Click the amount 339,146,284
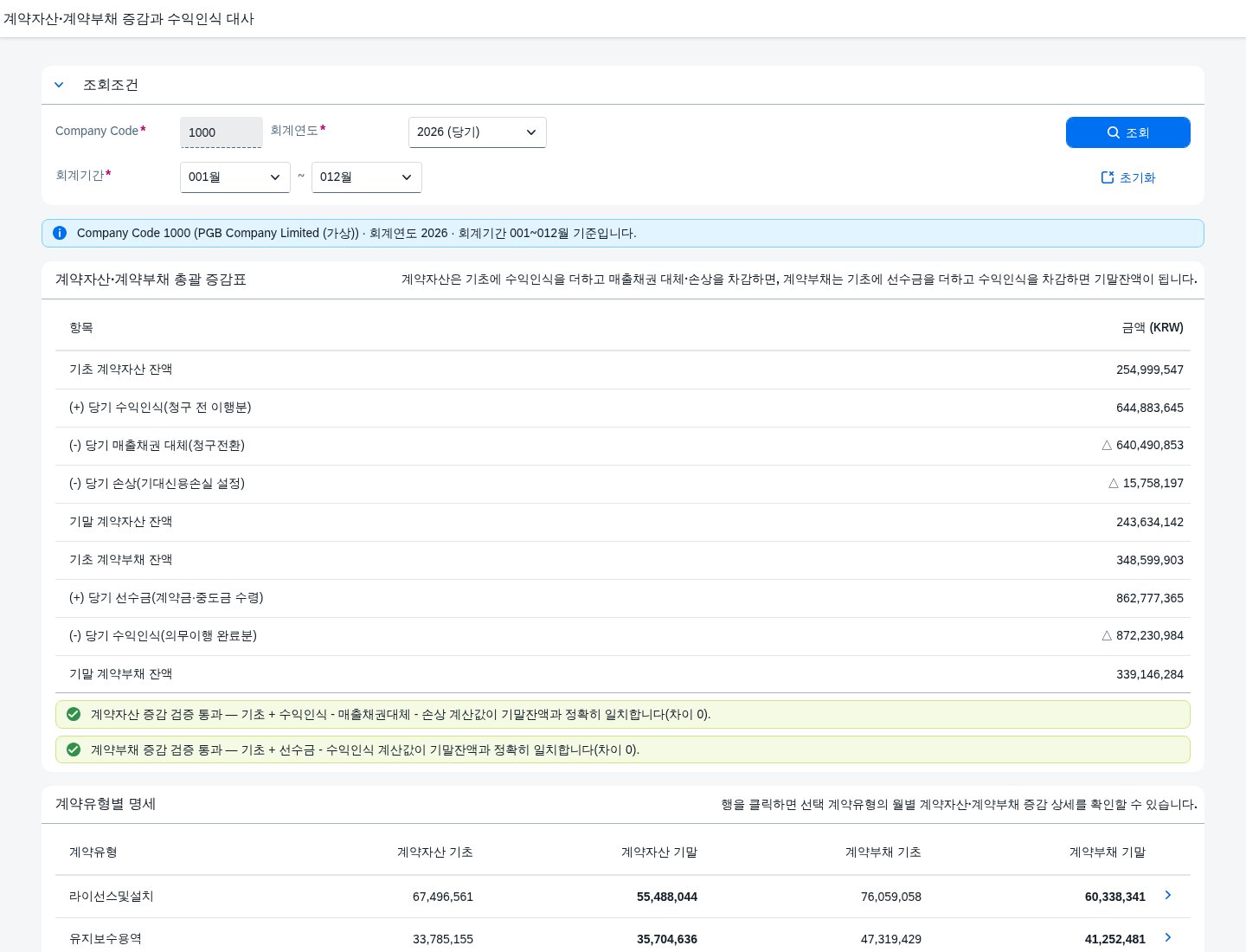Image resolution: width=1246 pixels, height=952 pixels. pos(1150,674)
